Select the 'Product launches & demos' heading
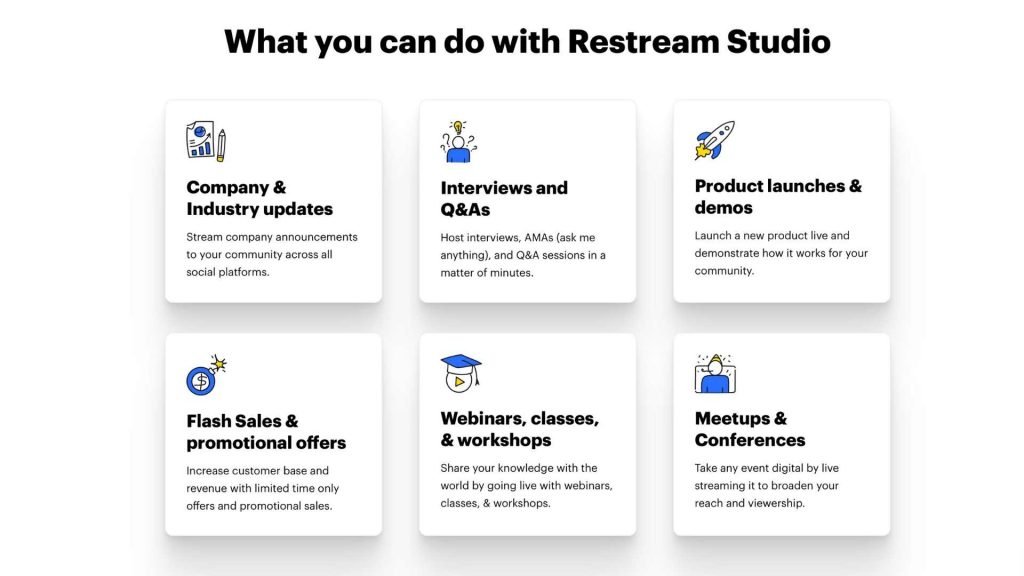Image resolution: width=1024 pixels, height=576 pixels. 778,197
